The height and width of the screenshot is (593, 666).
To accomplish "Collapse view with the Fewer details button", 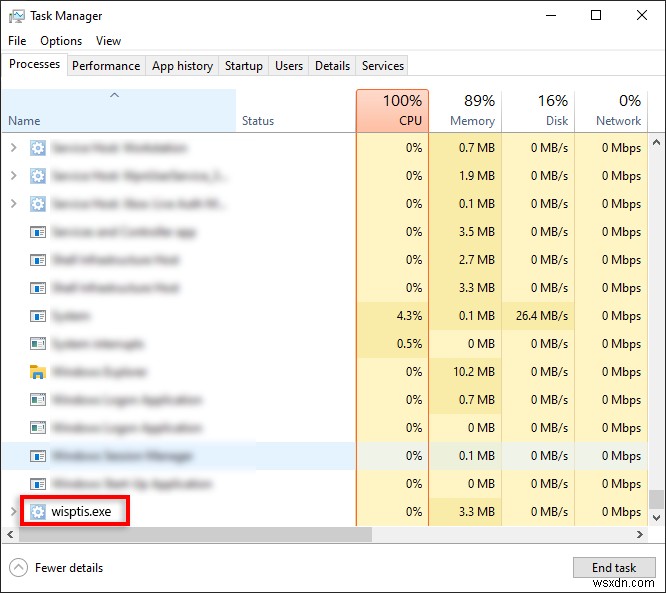I will click(56, 568).
